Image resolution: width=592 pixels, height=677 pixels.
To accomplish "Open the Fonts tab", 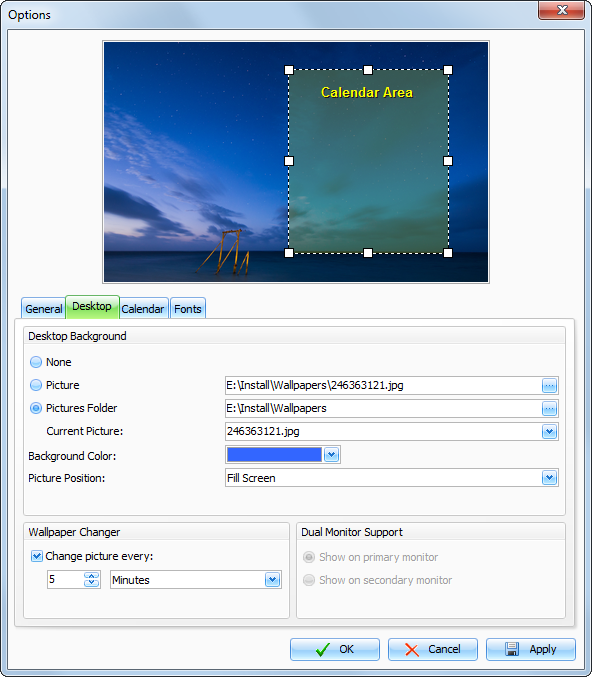I will (188, 309).
